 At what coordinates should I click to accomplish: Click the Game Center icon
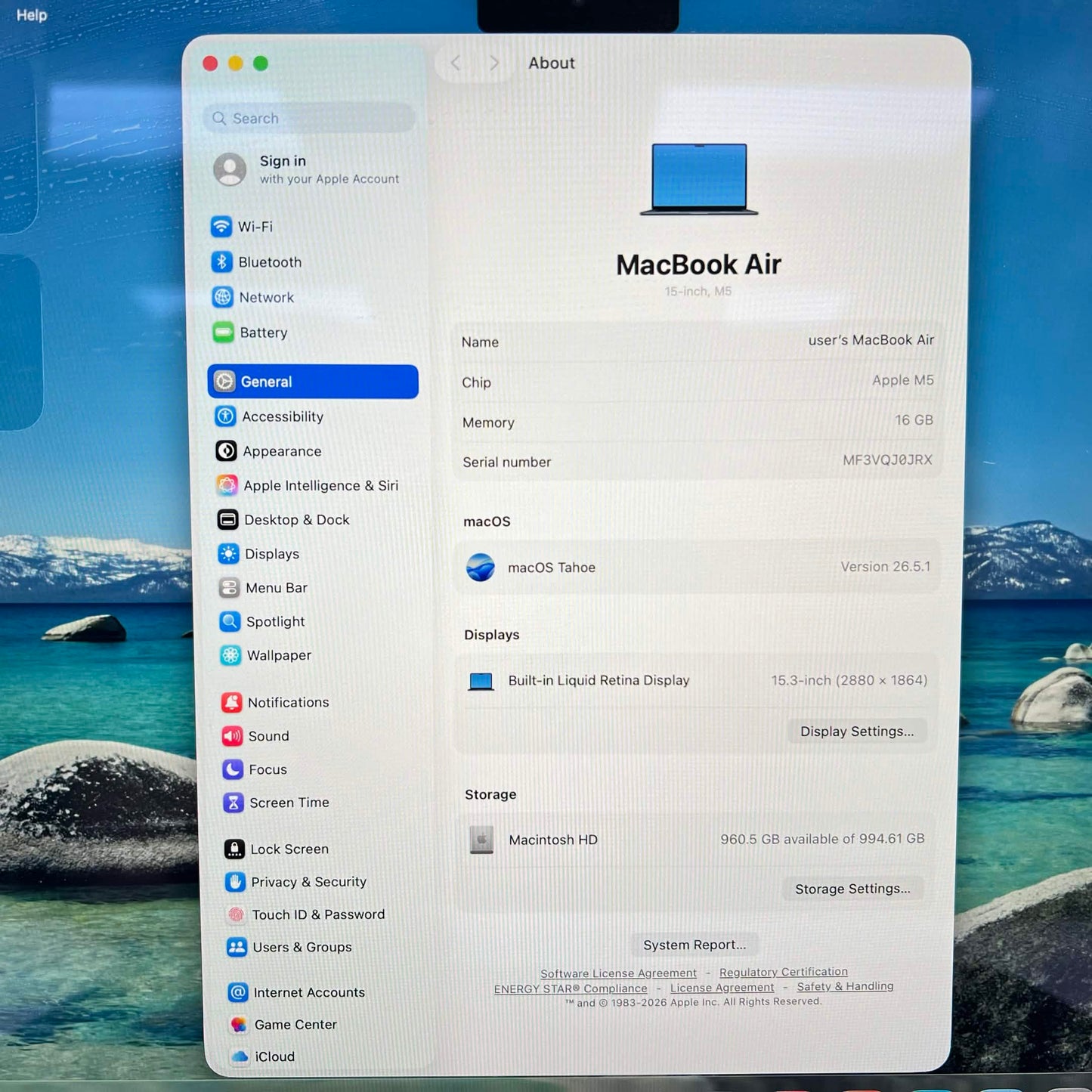(x=239, y=1025)
